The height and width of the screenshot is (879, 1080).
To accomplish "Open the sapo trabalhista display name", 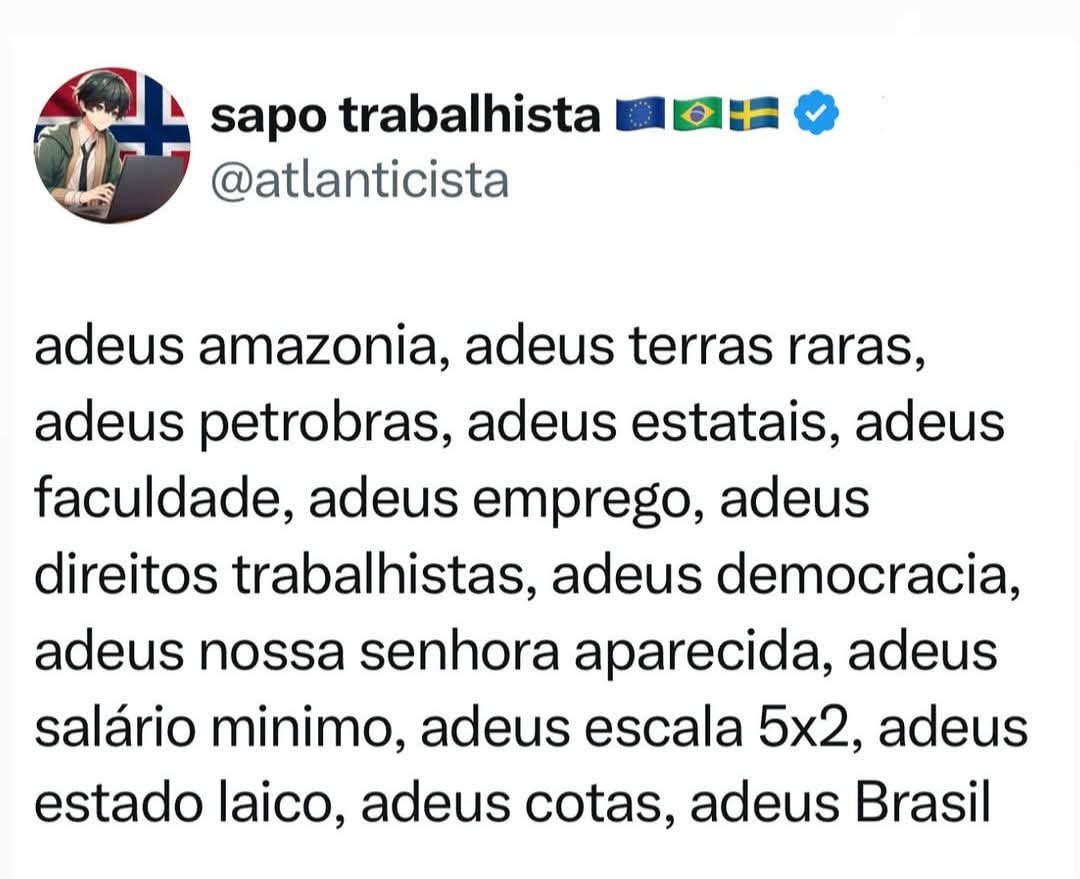I will pos(405,114).
